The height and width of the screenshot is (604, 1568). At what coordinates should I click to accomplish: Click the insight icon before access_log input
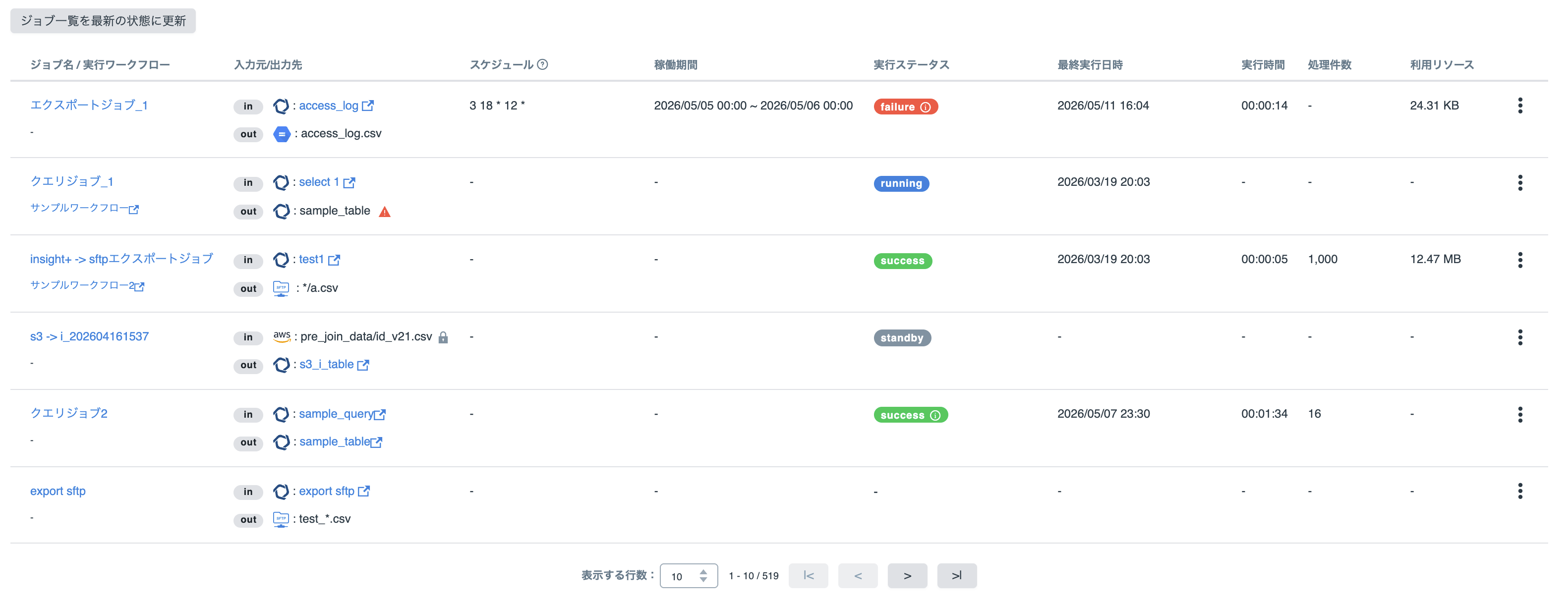point(281,106)
